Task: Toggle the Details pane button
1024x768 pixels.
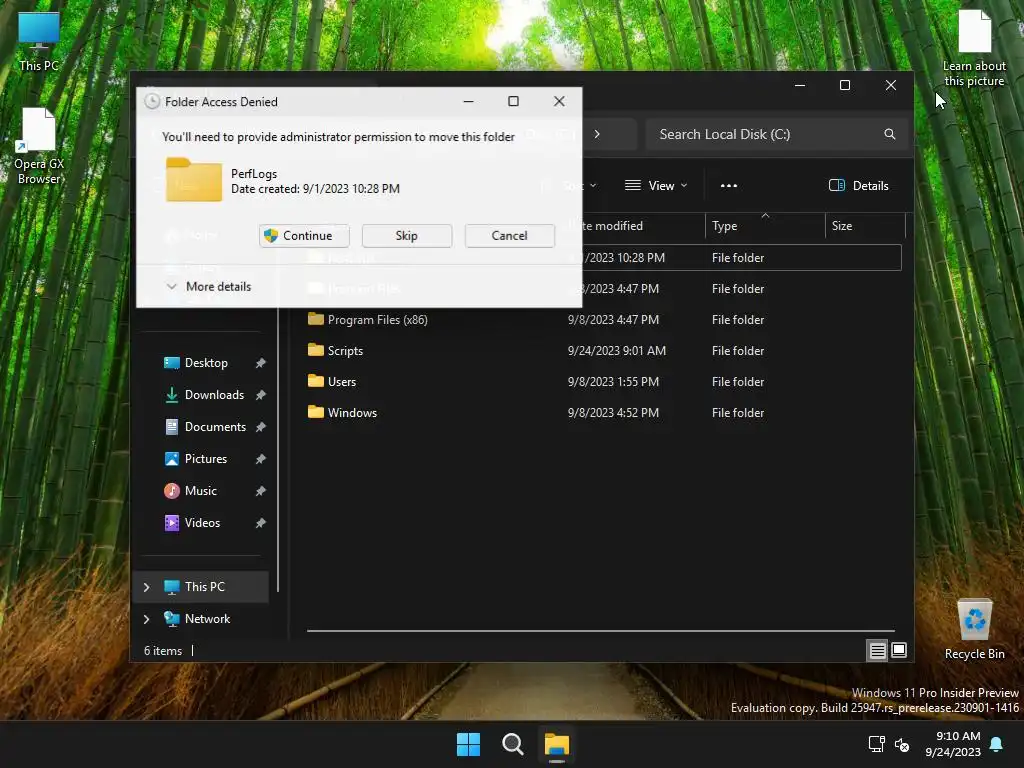Action: [858, 186]
